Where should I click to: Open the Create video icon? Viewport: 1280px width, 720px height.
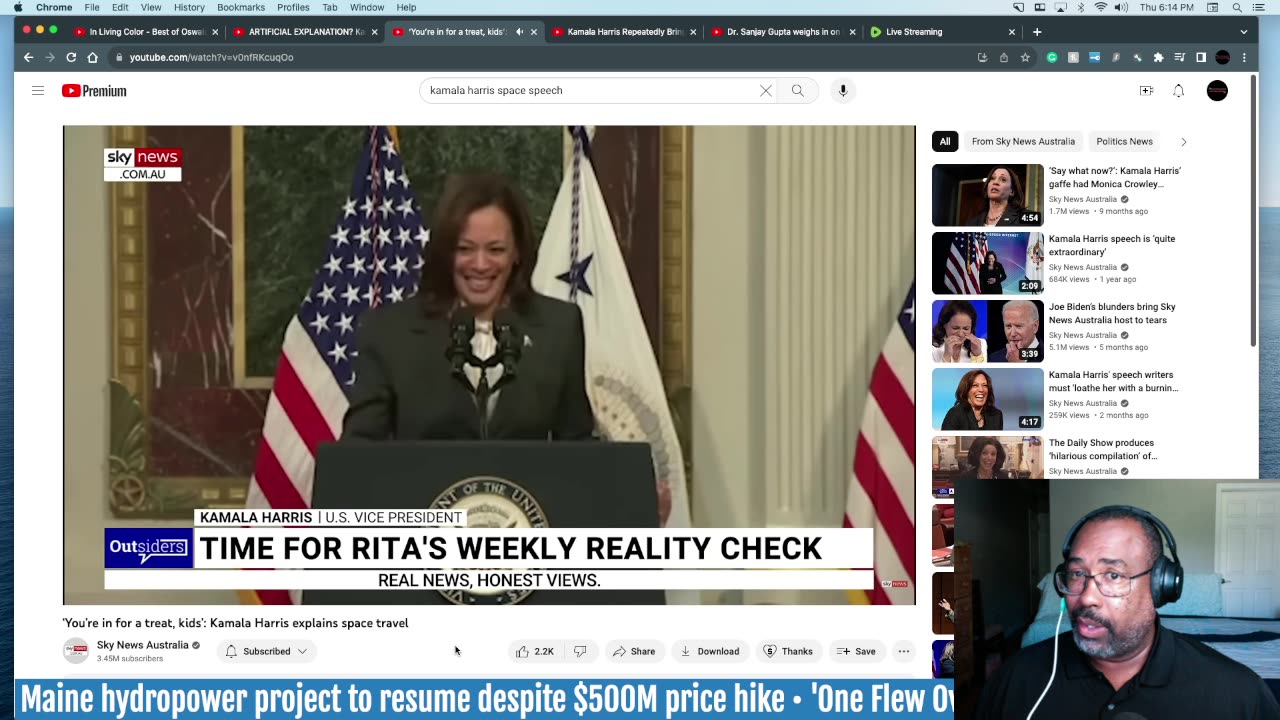[1146, 91]
